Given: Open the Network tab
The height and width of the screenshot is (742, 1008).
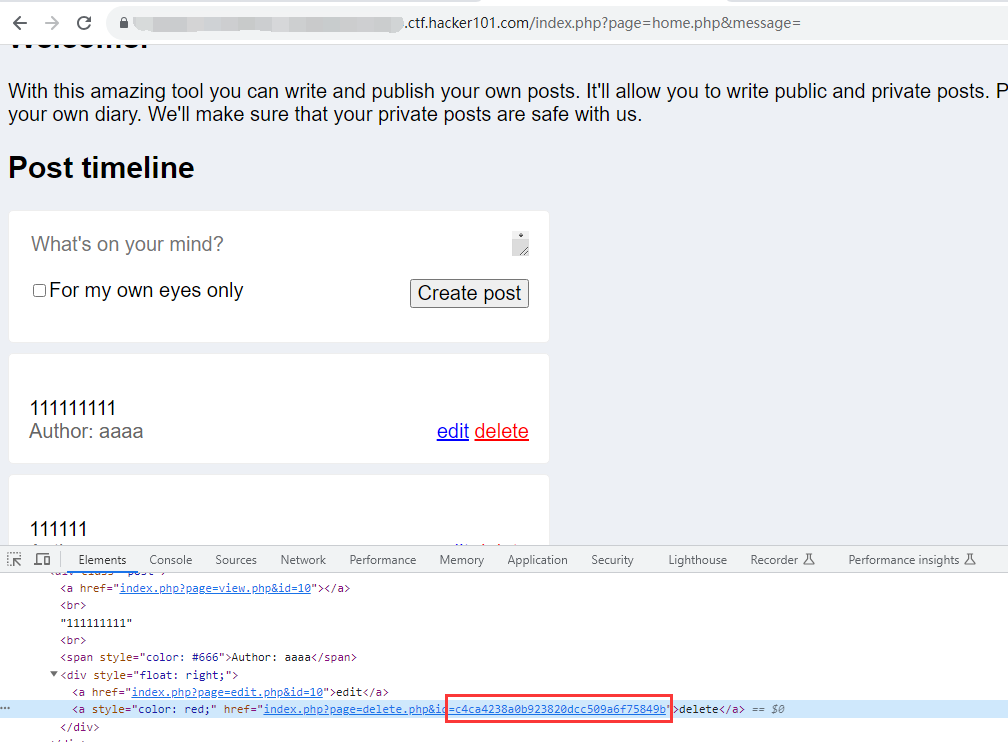Looking at the screenshot, I should pos(303,560).
